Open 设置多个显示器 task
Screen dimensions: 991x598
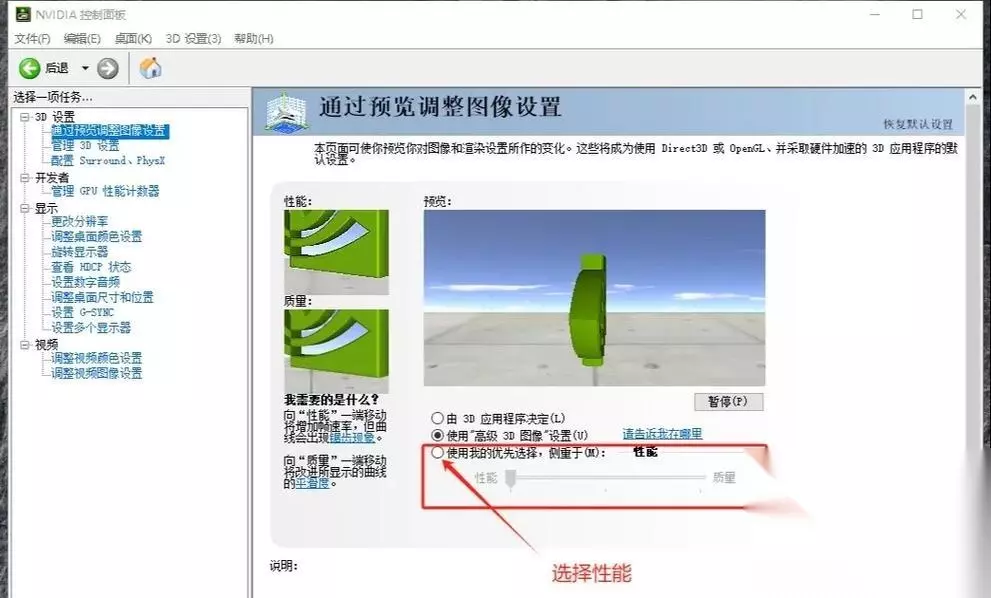point(91,327)
